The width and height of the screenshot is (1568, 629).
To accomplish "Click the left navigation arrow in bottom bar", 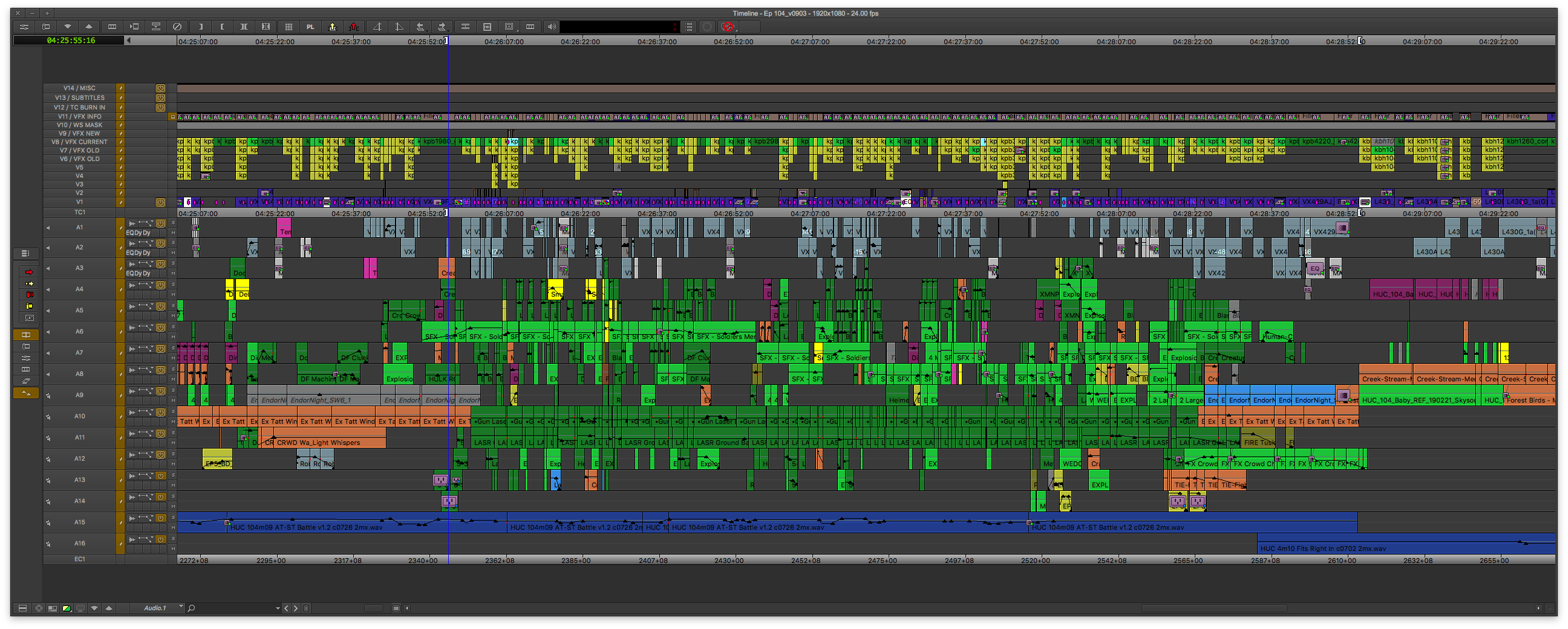I will coord(287,608).
